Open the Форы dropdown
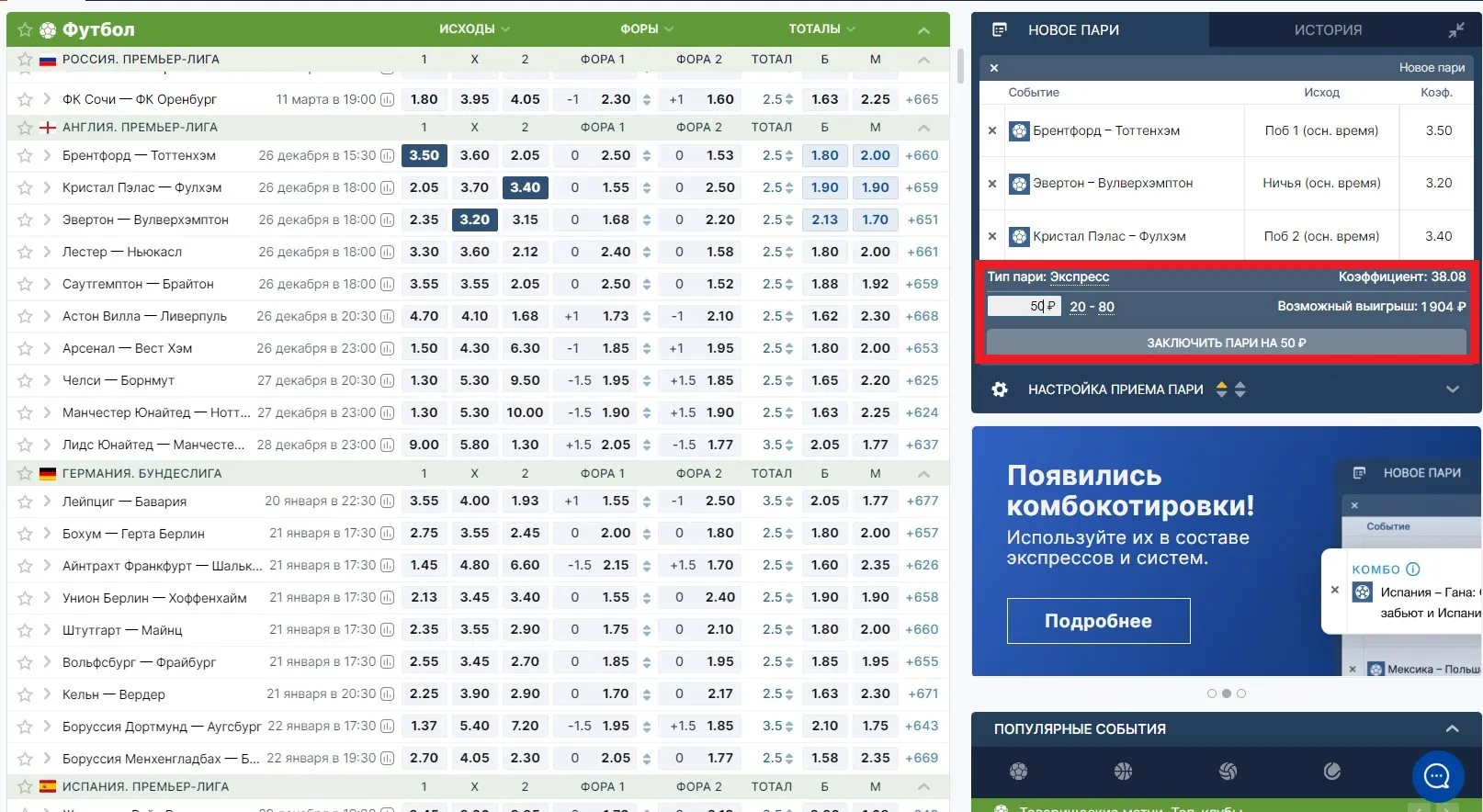Image resolution: width=1483 pixels, height=812 pixels. [647, 29]
